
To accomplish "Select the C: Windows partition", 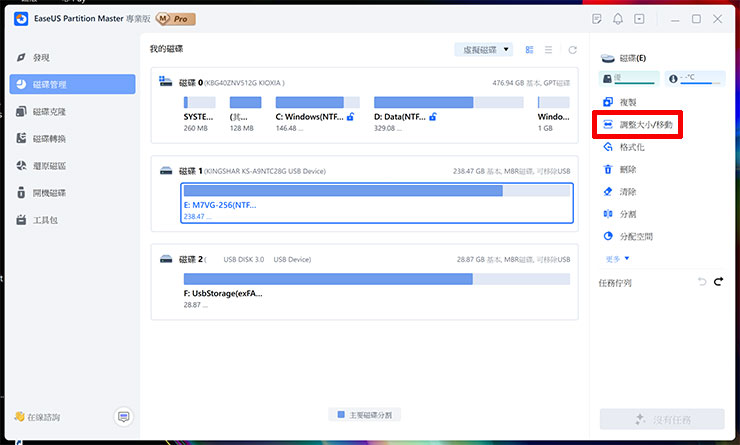I will point(317,114).
